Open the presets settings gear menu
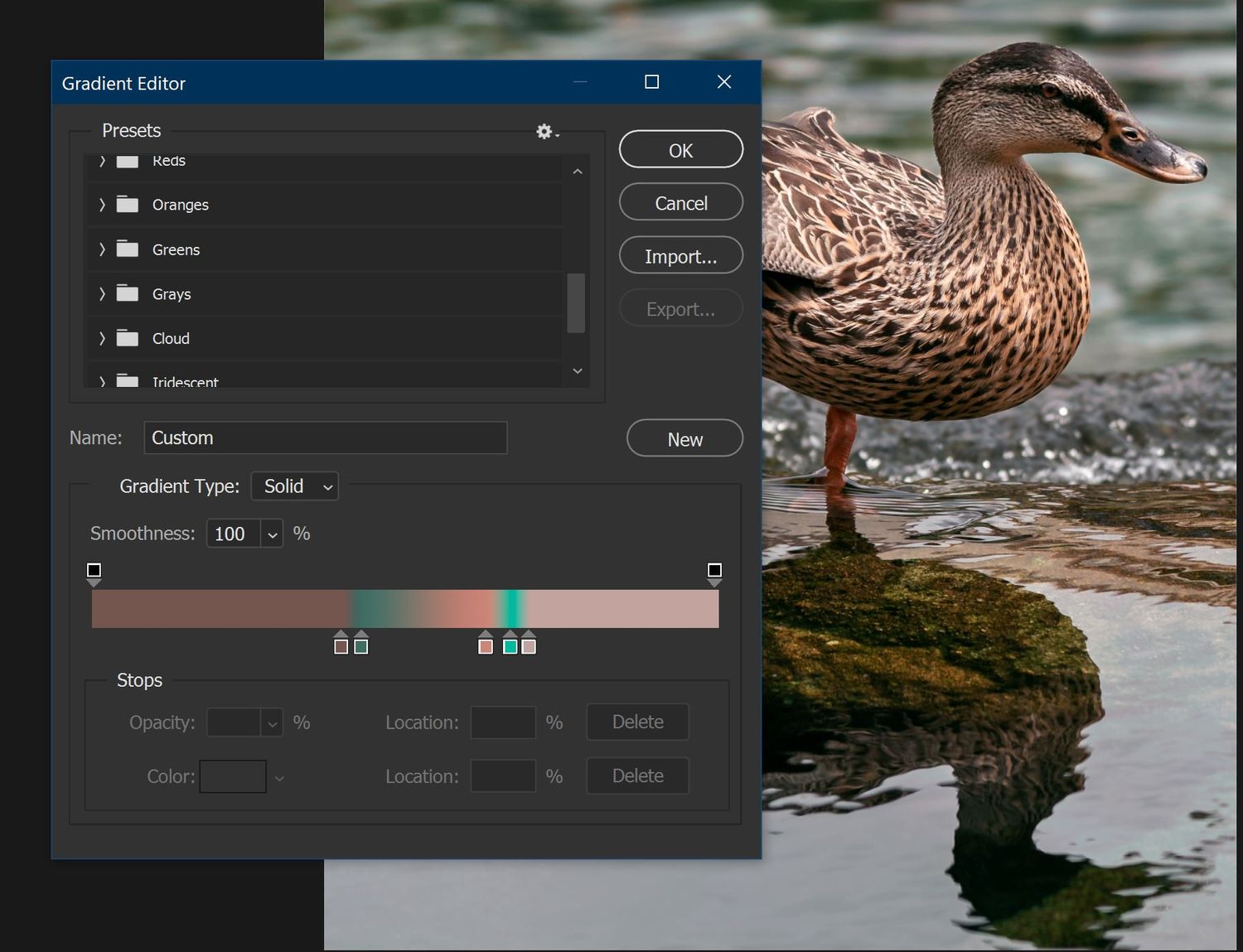This screenshot has height=952, width=1243. pos(544,132)
